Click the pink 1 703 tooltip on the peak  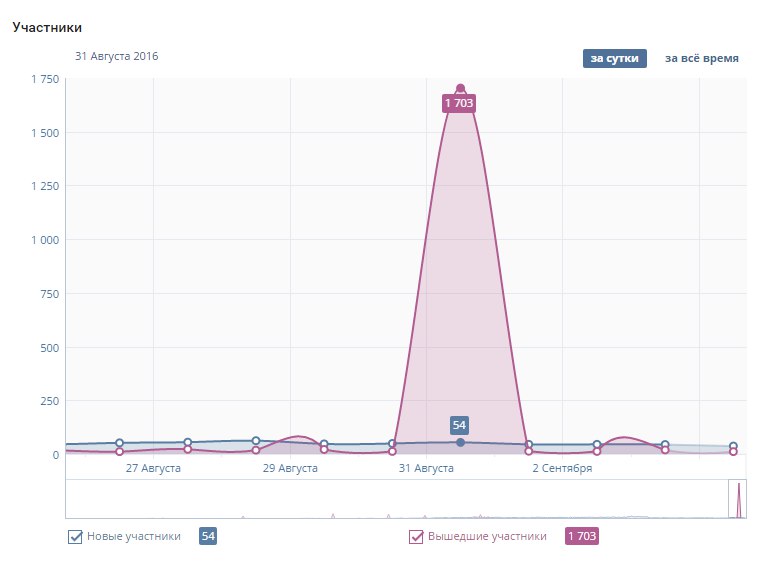tap(459, 104)
